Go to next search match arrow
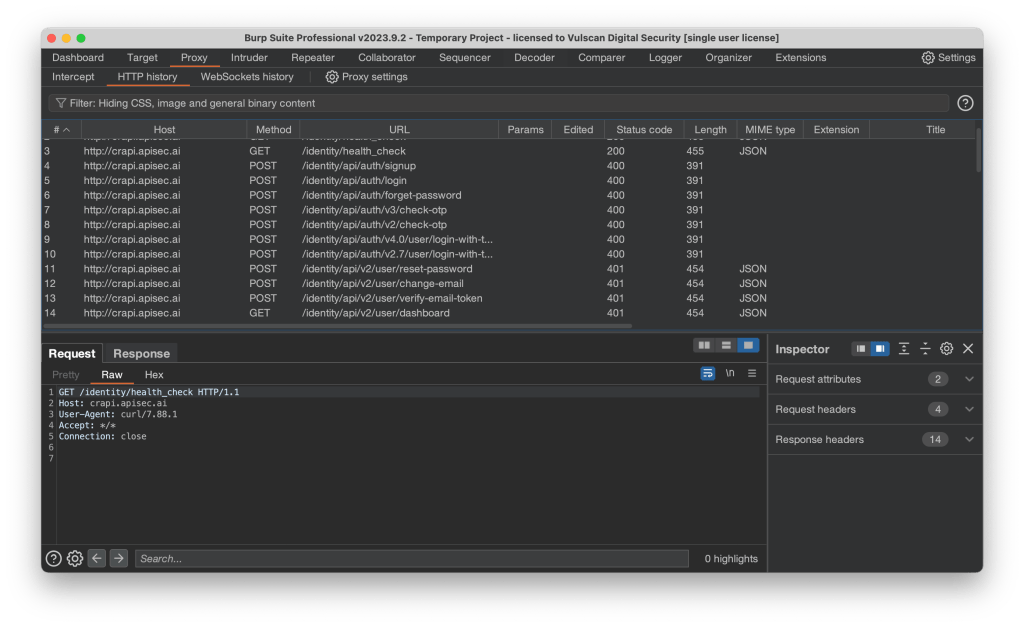The image size is (1024, 627). pos(118,558)
